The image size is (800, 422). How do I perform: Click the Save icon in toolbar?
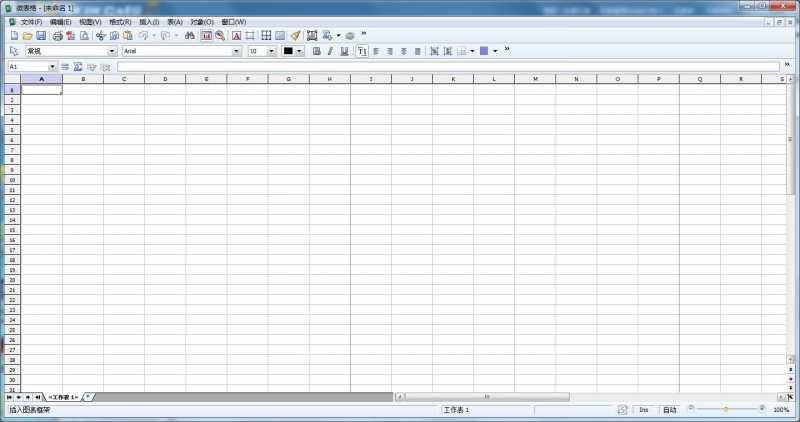click(41, 35)
